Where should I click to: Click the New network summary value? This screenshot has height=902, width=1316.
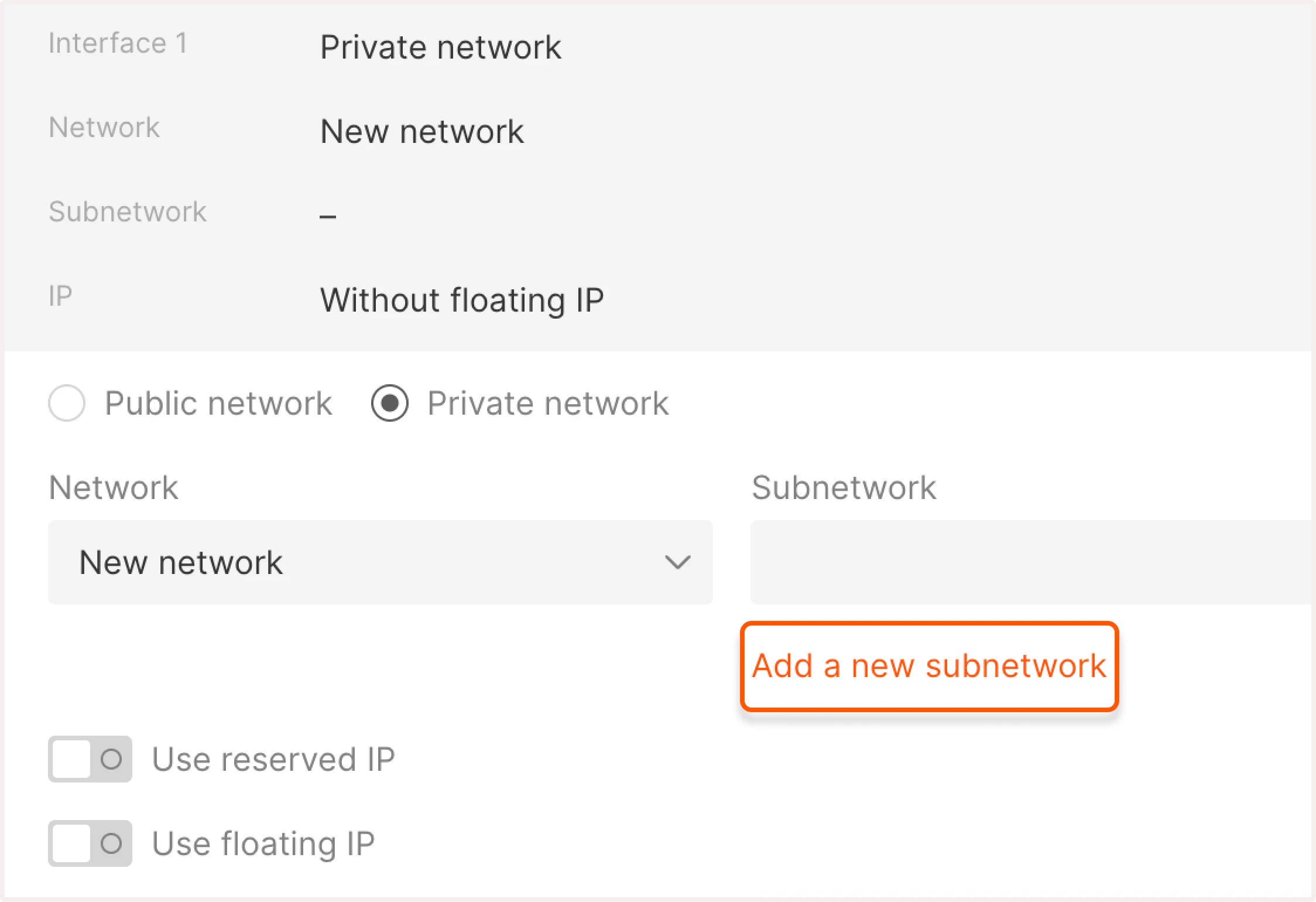pos(422,131)
